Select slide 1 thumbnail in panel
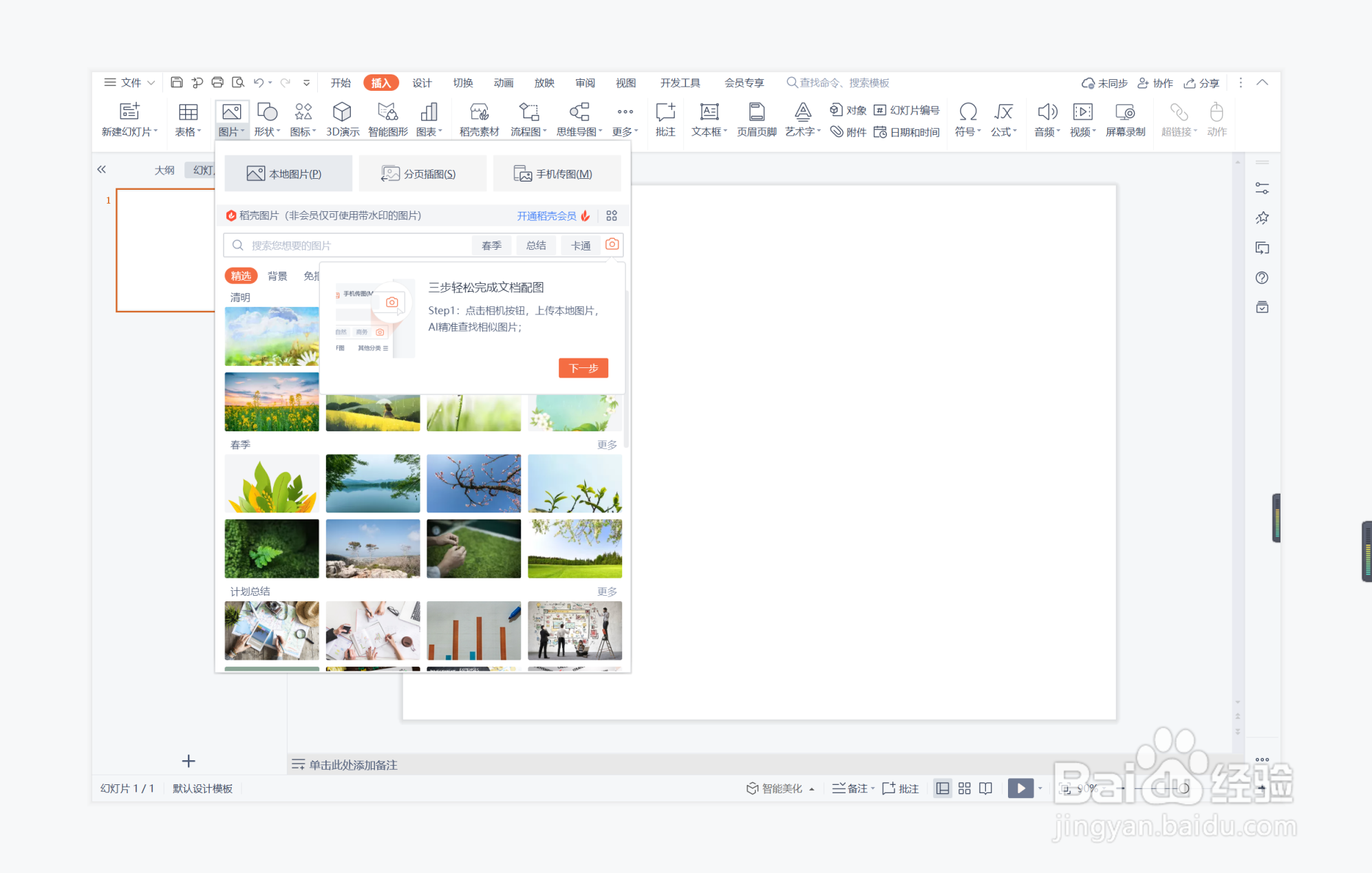 166,250
